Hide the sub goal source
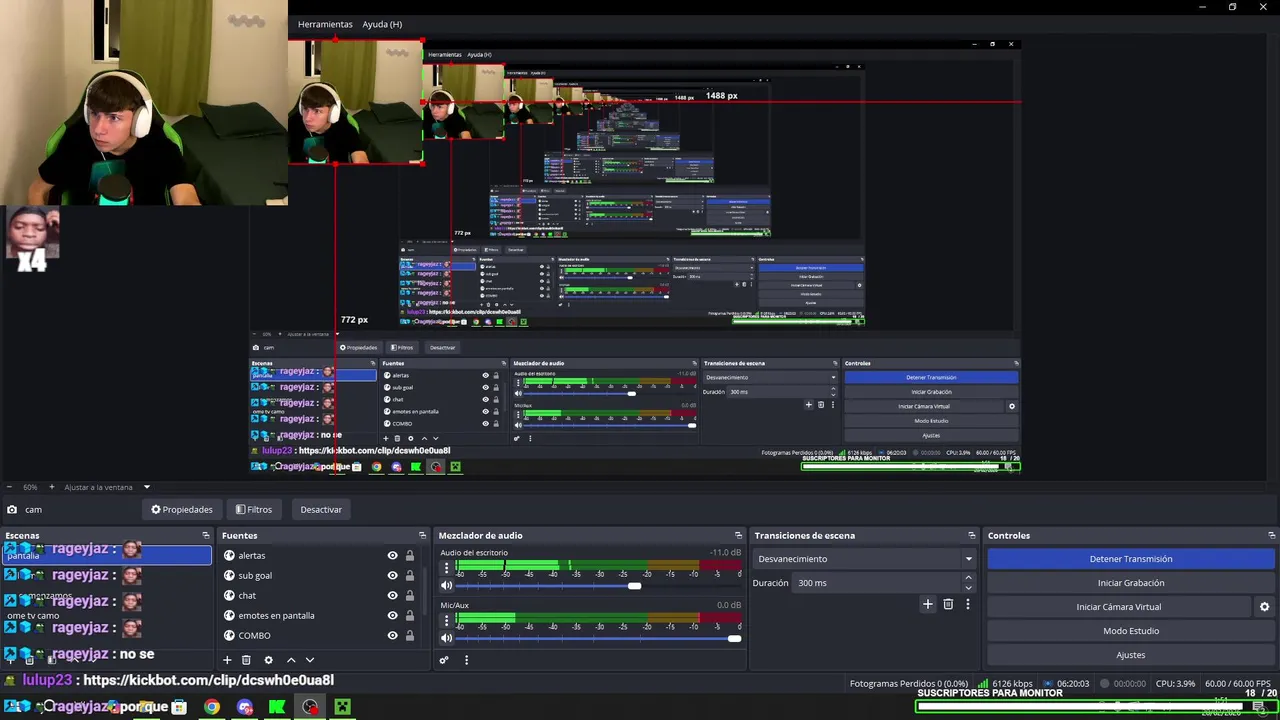Viewport: 1280px width, 720px height. pyautogui.click(x=392, y=575)
